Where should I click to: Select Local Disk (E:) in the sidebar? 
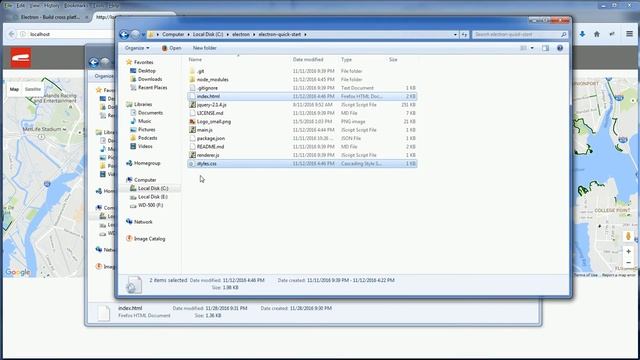[153, 197]
